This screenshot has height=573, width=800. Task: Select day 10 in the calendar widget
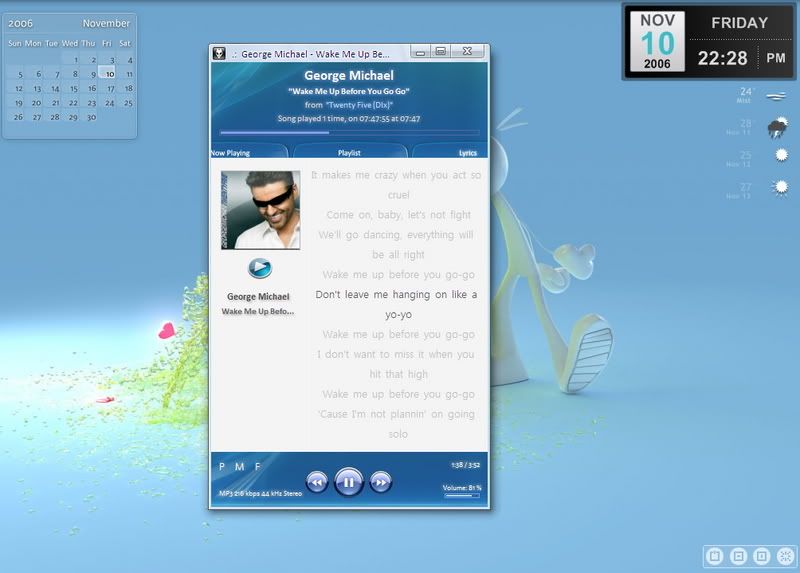109,74
